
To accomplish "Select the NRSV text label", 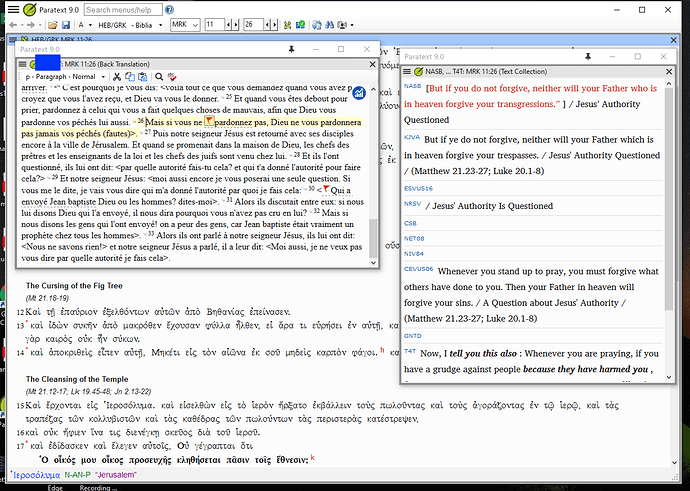I will 412,204.
